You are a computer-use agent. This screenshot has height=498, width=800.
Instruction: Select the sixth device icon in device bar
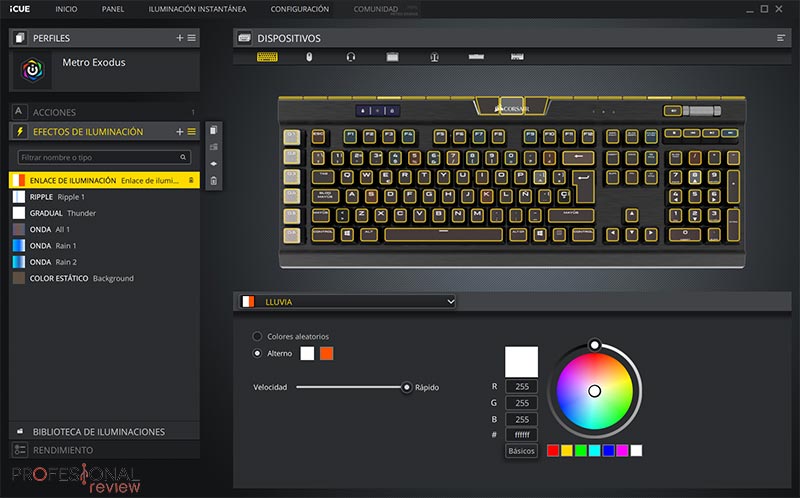coord(476,57)
